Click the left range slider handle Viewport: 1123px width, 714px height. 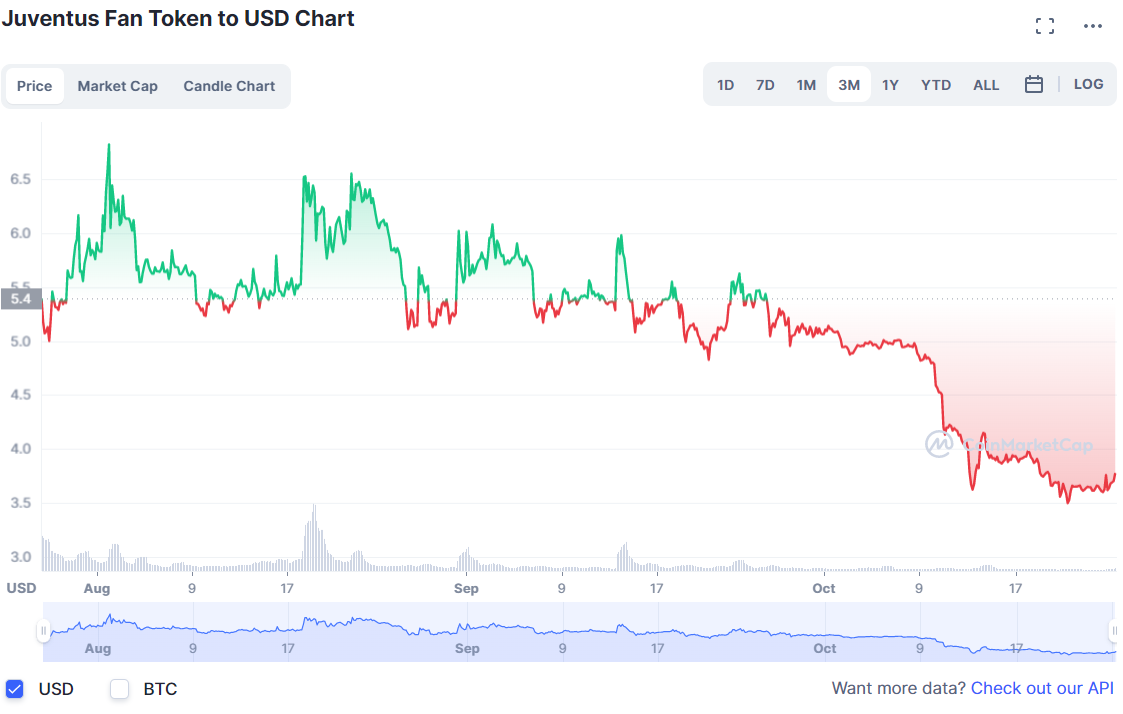[x=43, y=631]
